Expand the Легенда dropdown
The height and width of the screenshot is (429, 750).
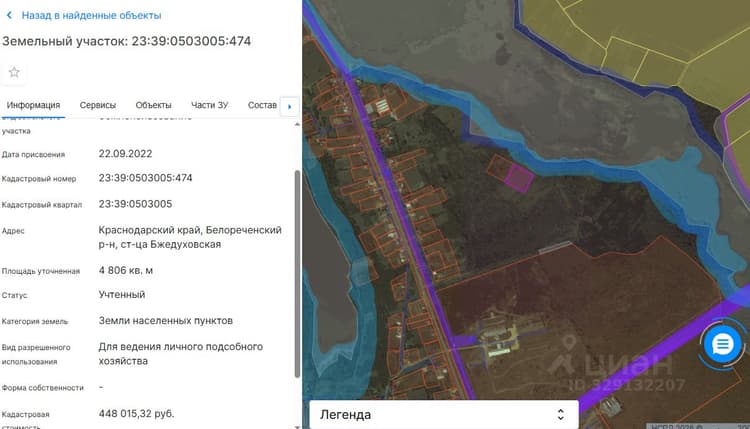click(x=444, y=414)
